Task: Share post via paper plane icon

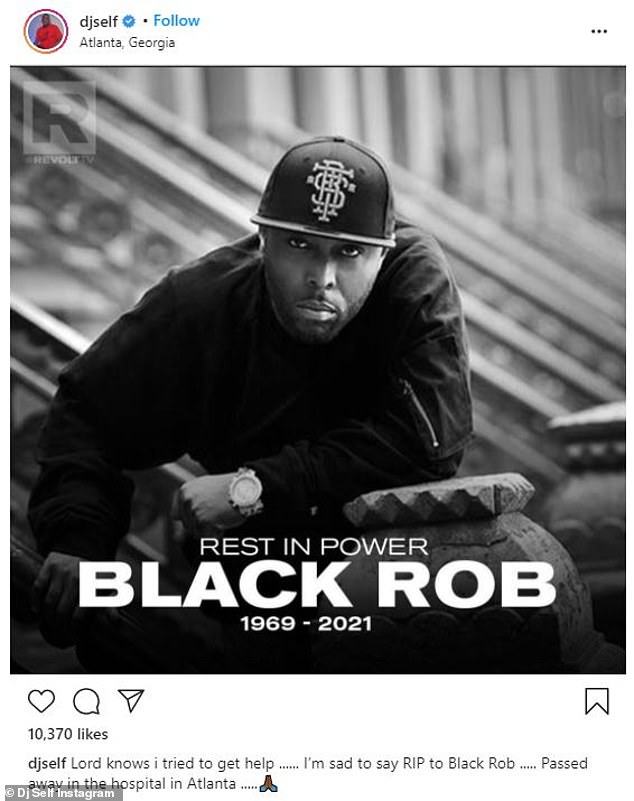Action: coord(131,700)
